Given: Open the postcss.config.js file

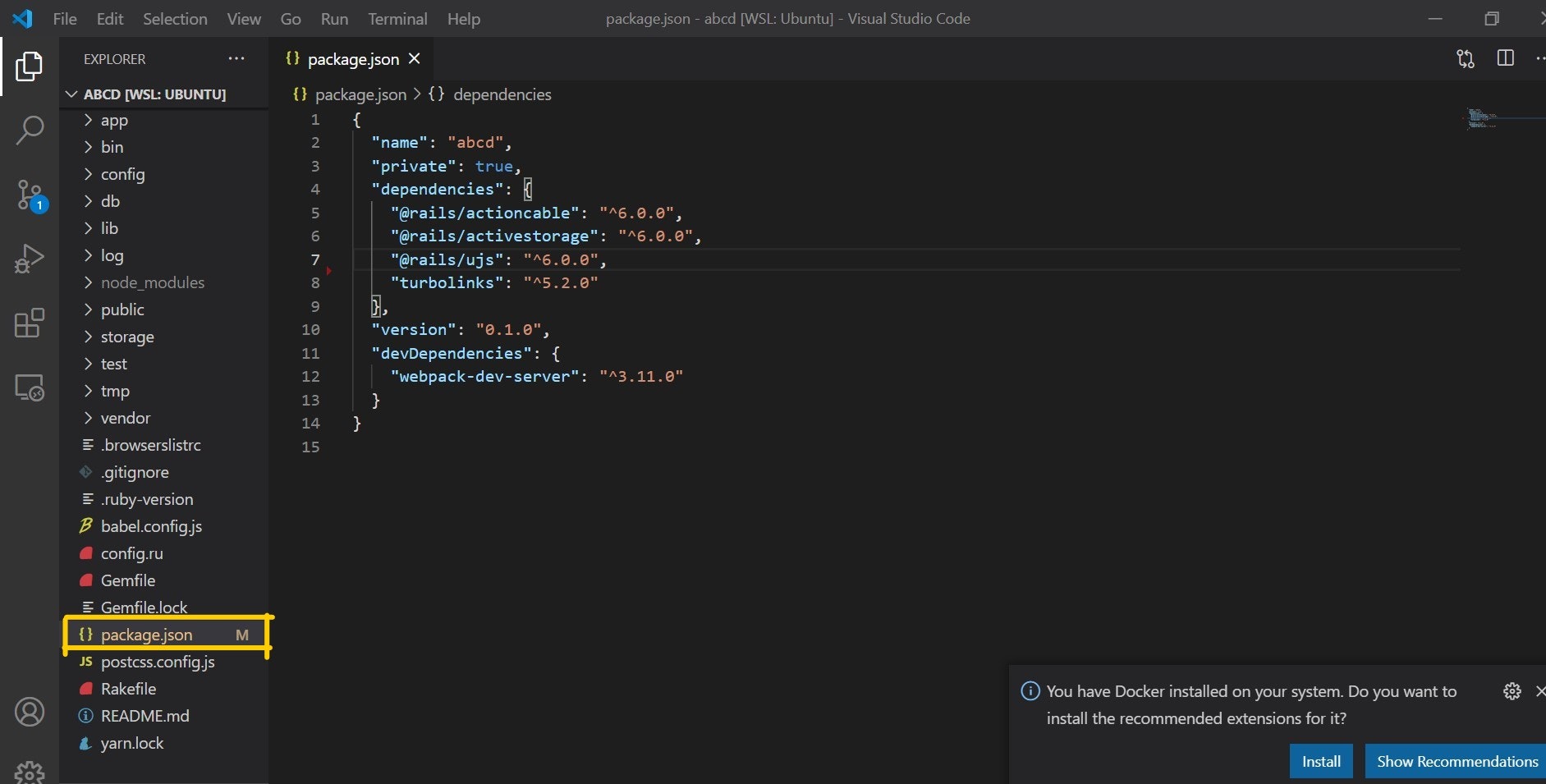Looking at the screenshot, I should point(164,662).
